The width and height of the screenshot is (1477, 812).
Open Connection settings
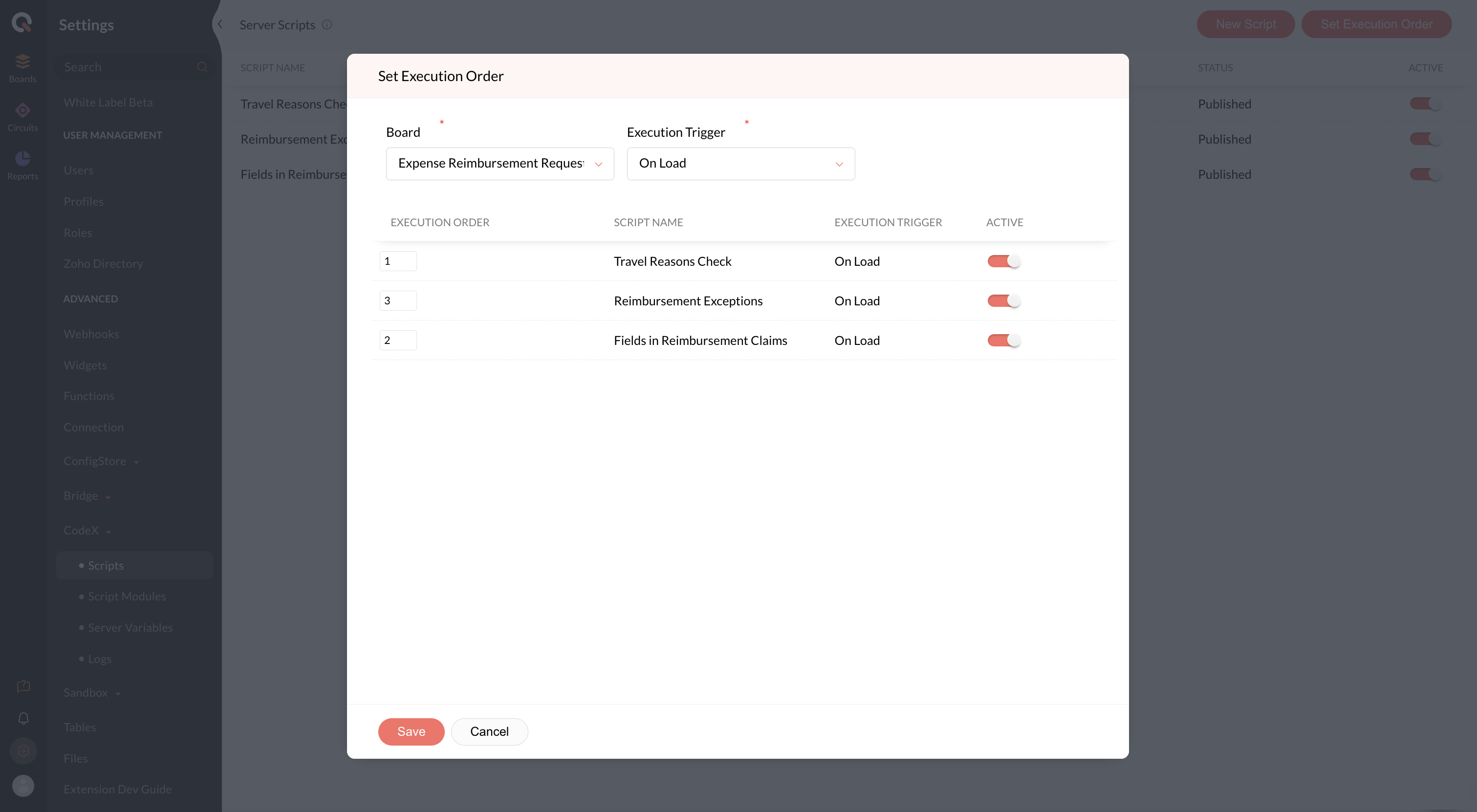(x=93, y=427)
